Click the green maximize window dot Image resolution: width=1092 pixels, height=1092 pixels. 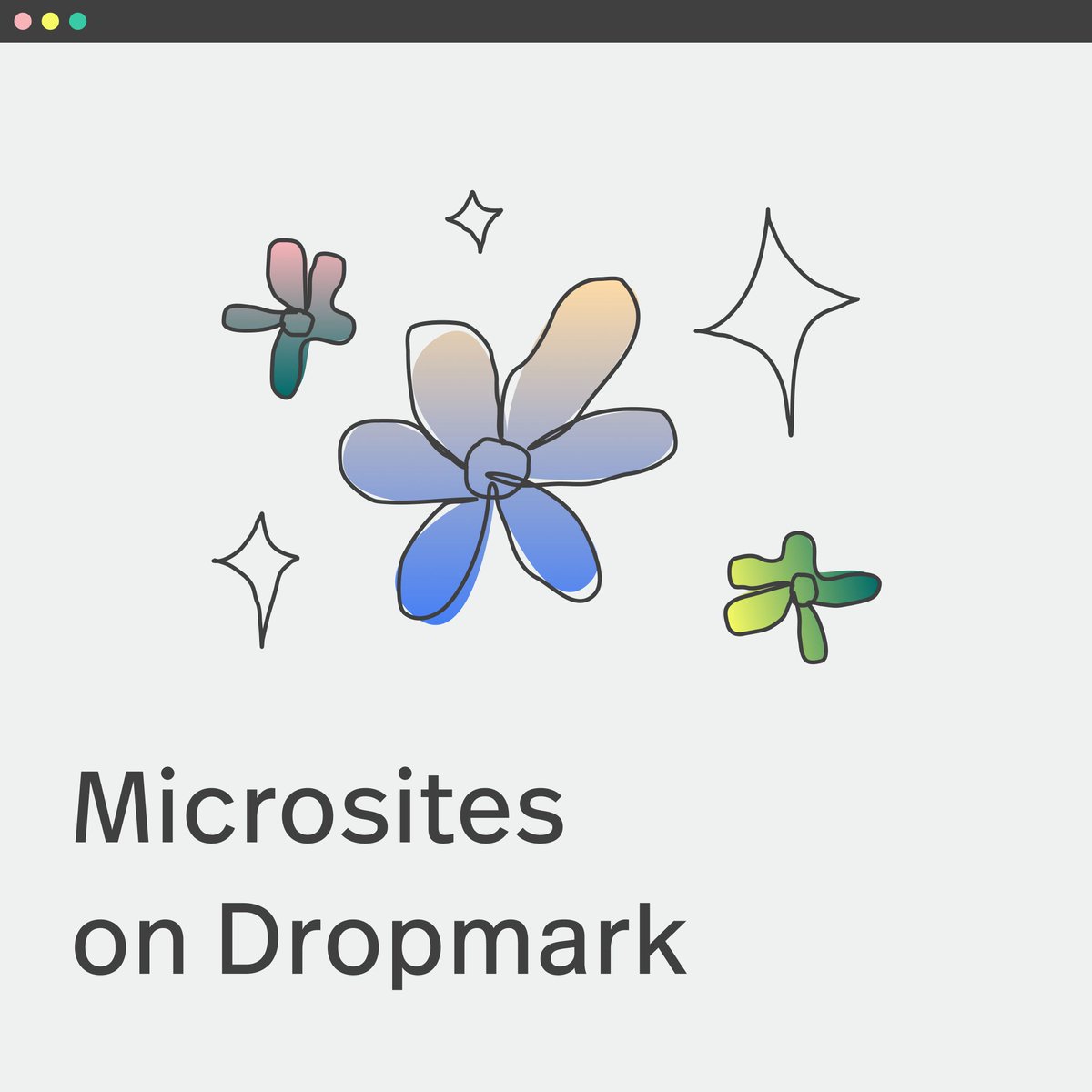(77, 21)
